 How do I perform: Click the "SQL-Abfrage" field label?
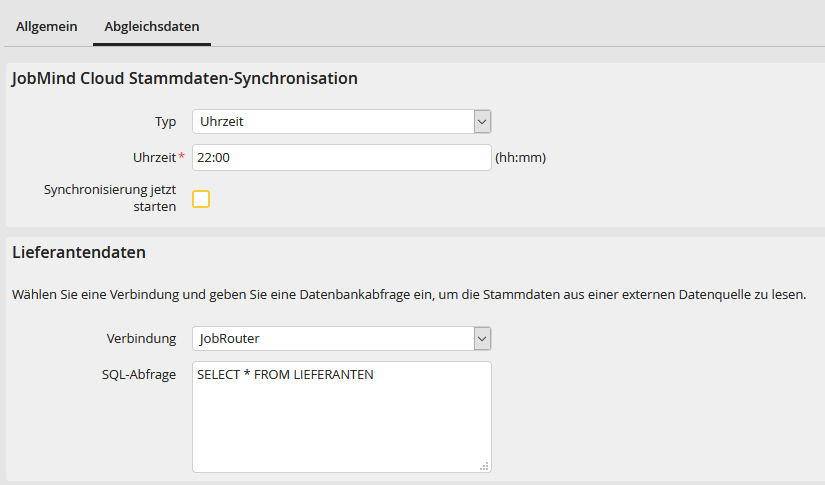tap(141, 375)
